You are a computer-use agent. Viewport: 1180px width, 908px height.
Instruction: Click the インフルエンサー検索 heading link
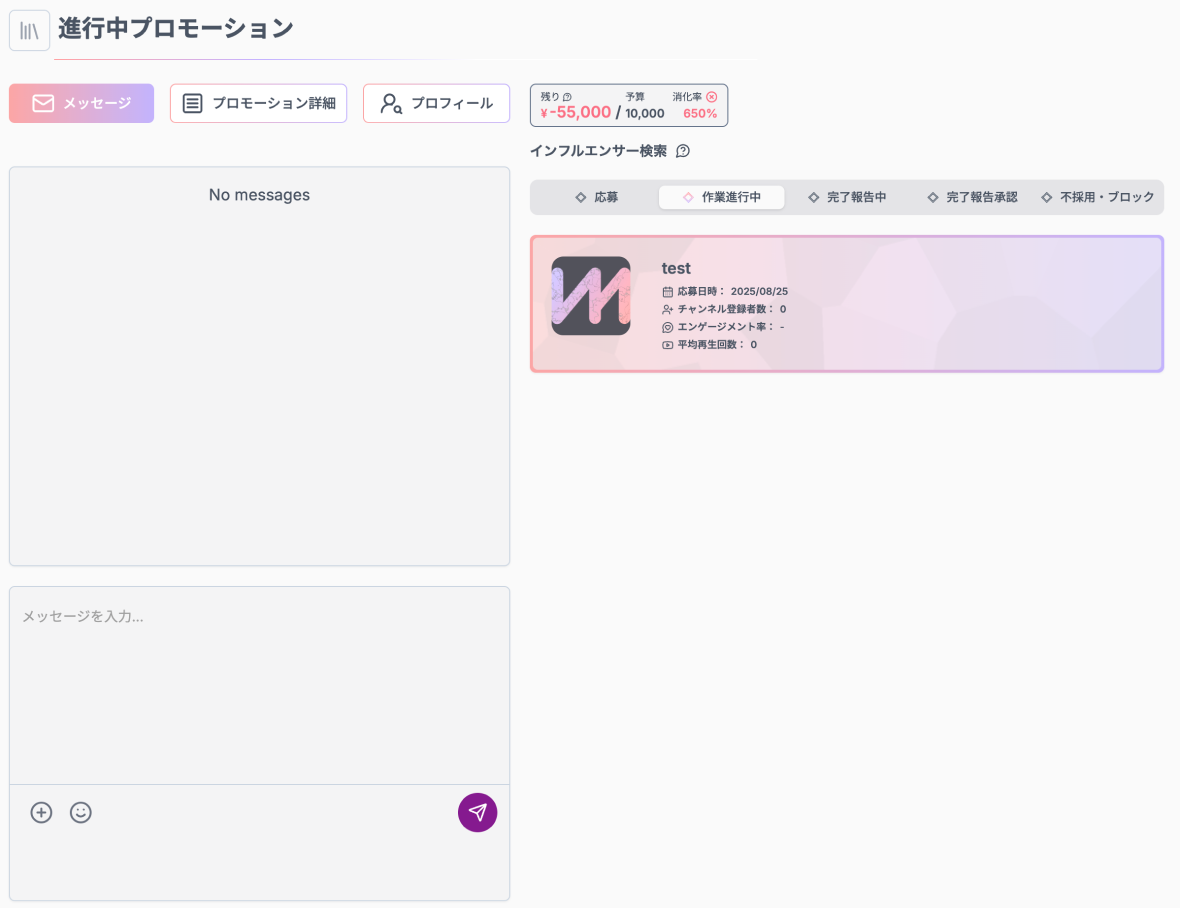pos(598,151)
